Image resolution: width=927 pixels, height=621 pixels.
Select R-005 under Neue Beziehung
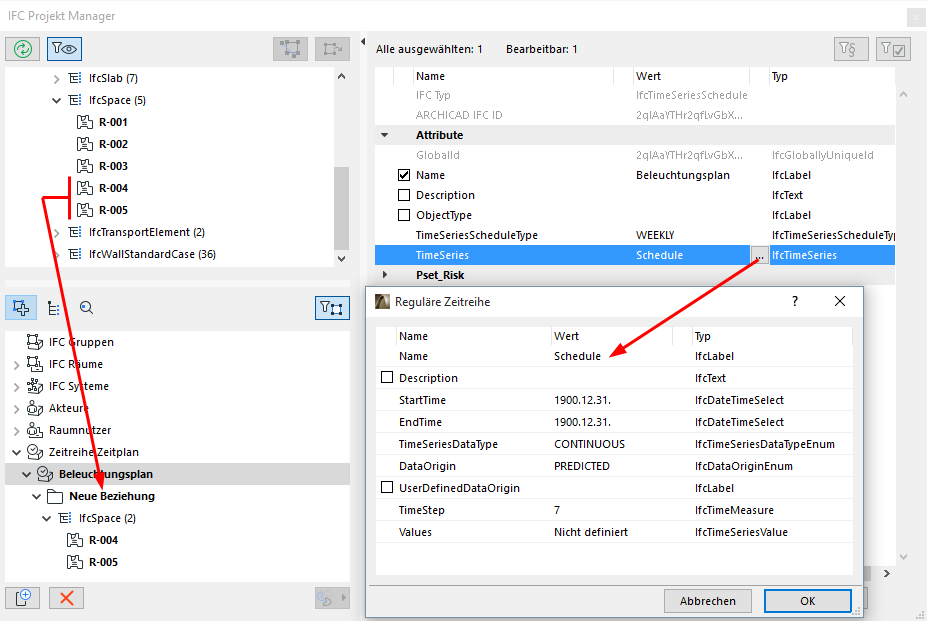tap(103, 562)
